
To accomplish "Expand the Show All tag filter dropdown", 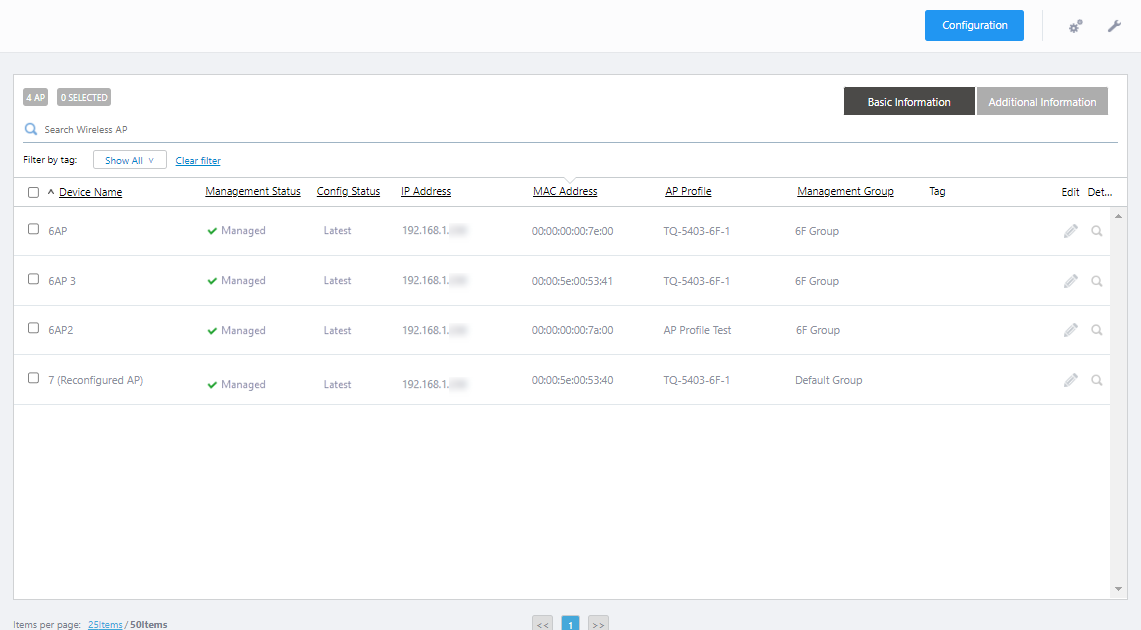I will tap(129, 160).
